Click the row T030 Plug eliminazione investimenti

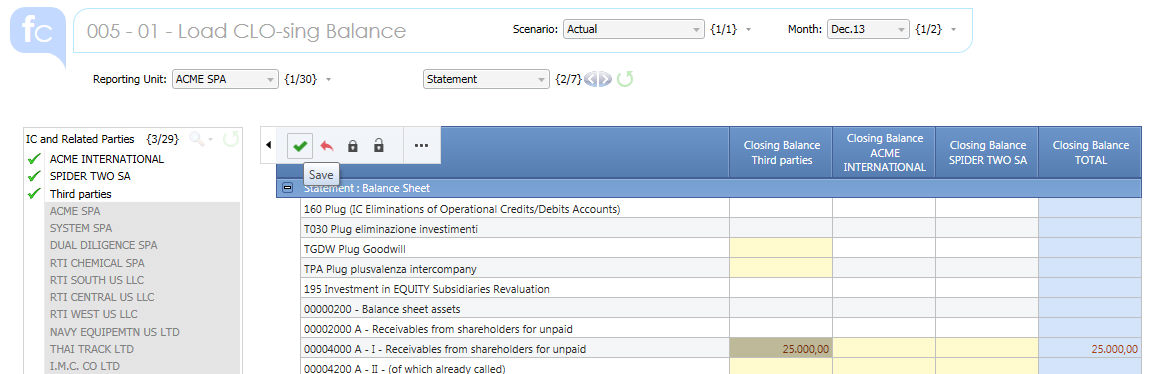tap(515, 229)
